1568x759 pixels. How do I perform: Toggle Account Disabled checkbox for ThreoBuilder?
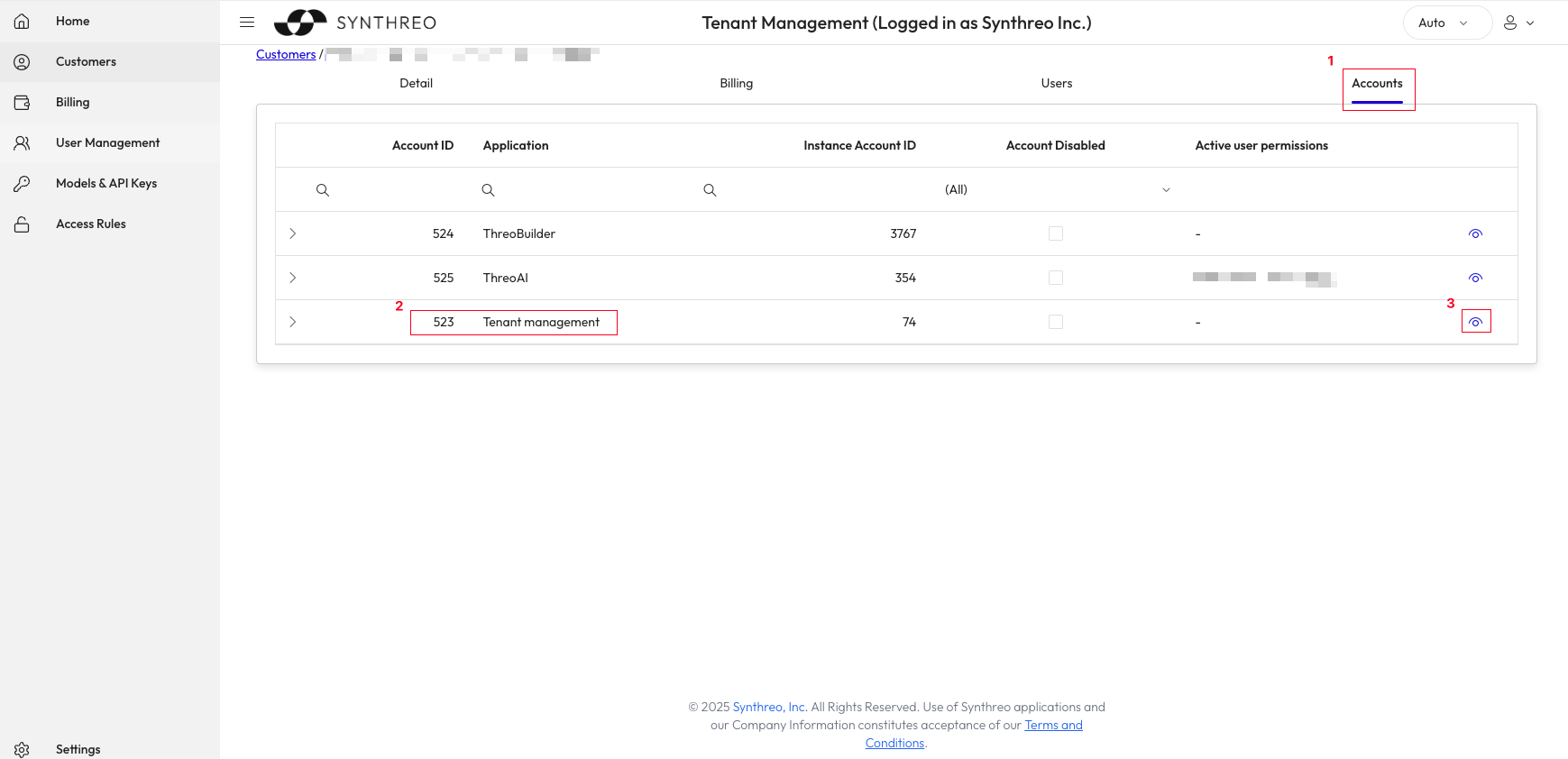(1055, 233)
